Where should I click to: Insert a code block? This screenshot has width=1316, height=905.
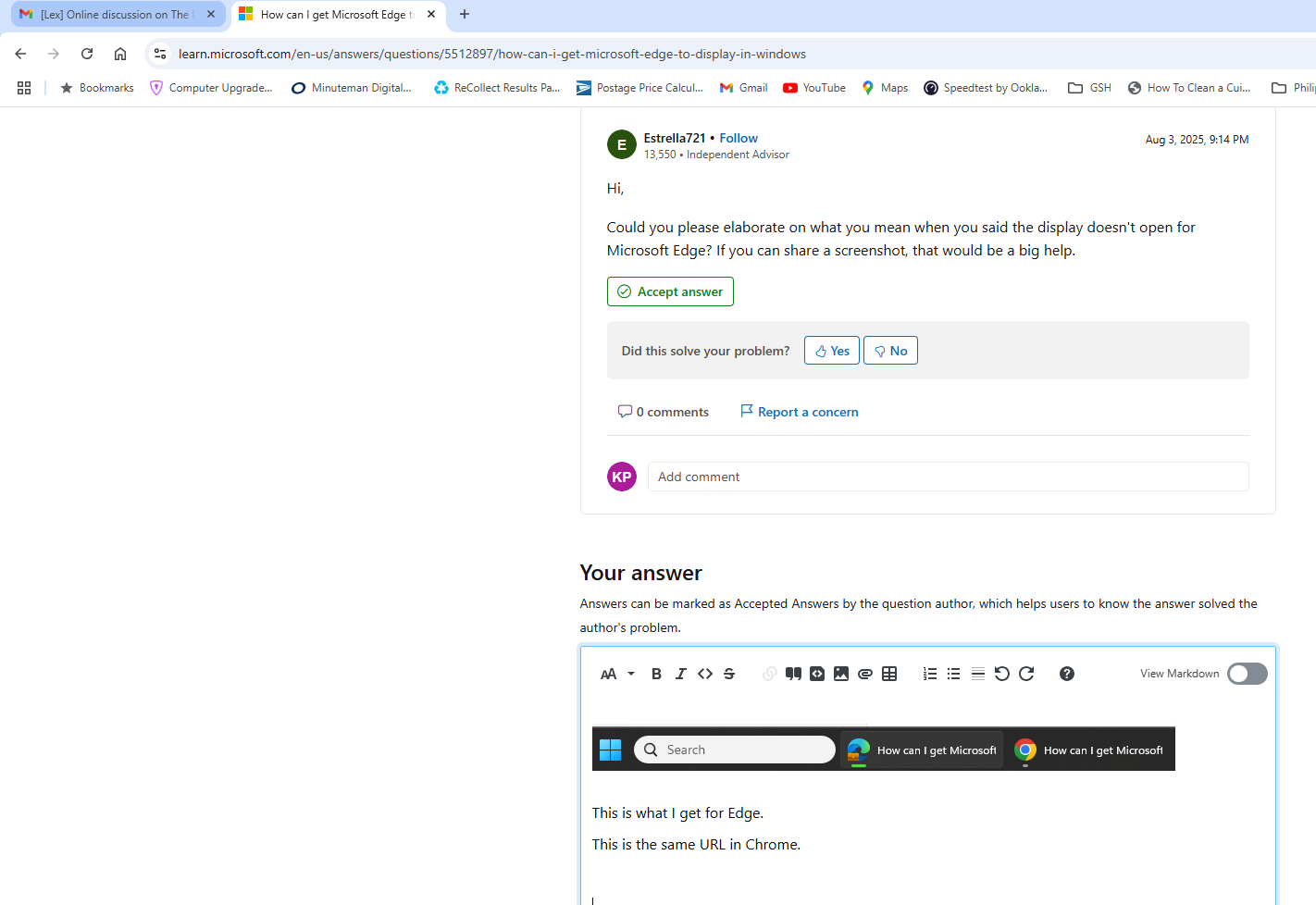(817, 674)
